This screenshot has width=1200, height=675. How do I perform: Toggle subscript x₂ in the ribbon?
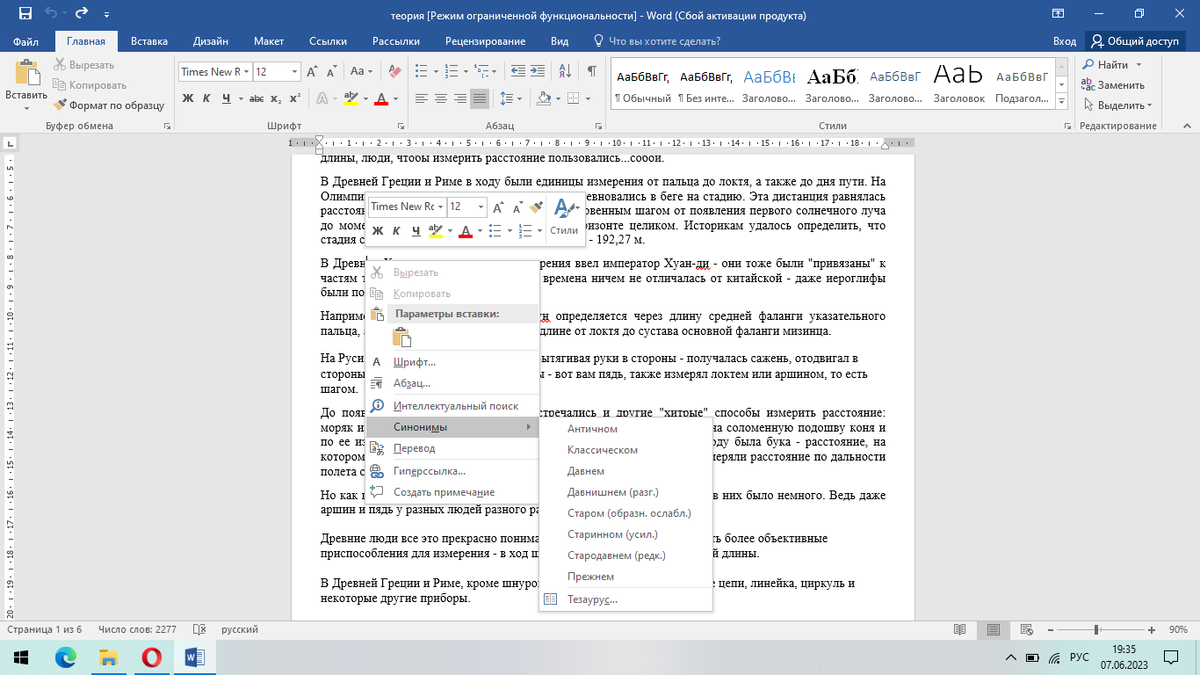coord(277,98)
